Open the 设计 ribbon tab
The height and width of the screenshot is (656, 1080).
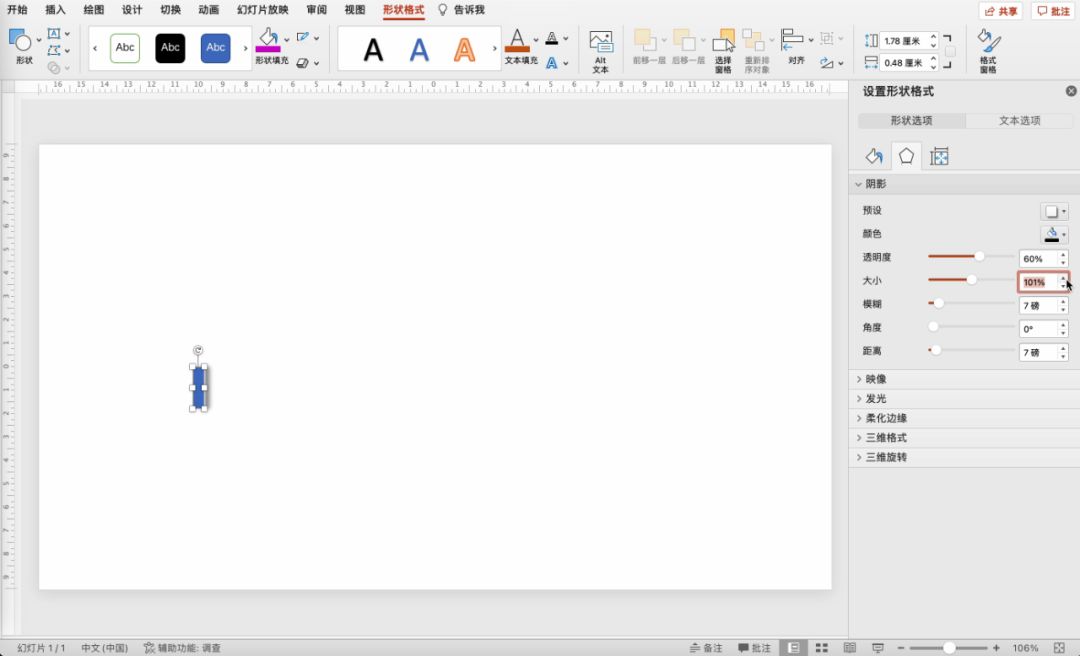[x=132, y=10]
